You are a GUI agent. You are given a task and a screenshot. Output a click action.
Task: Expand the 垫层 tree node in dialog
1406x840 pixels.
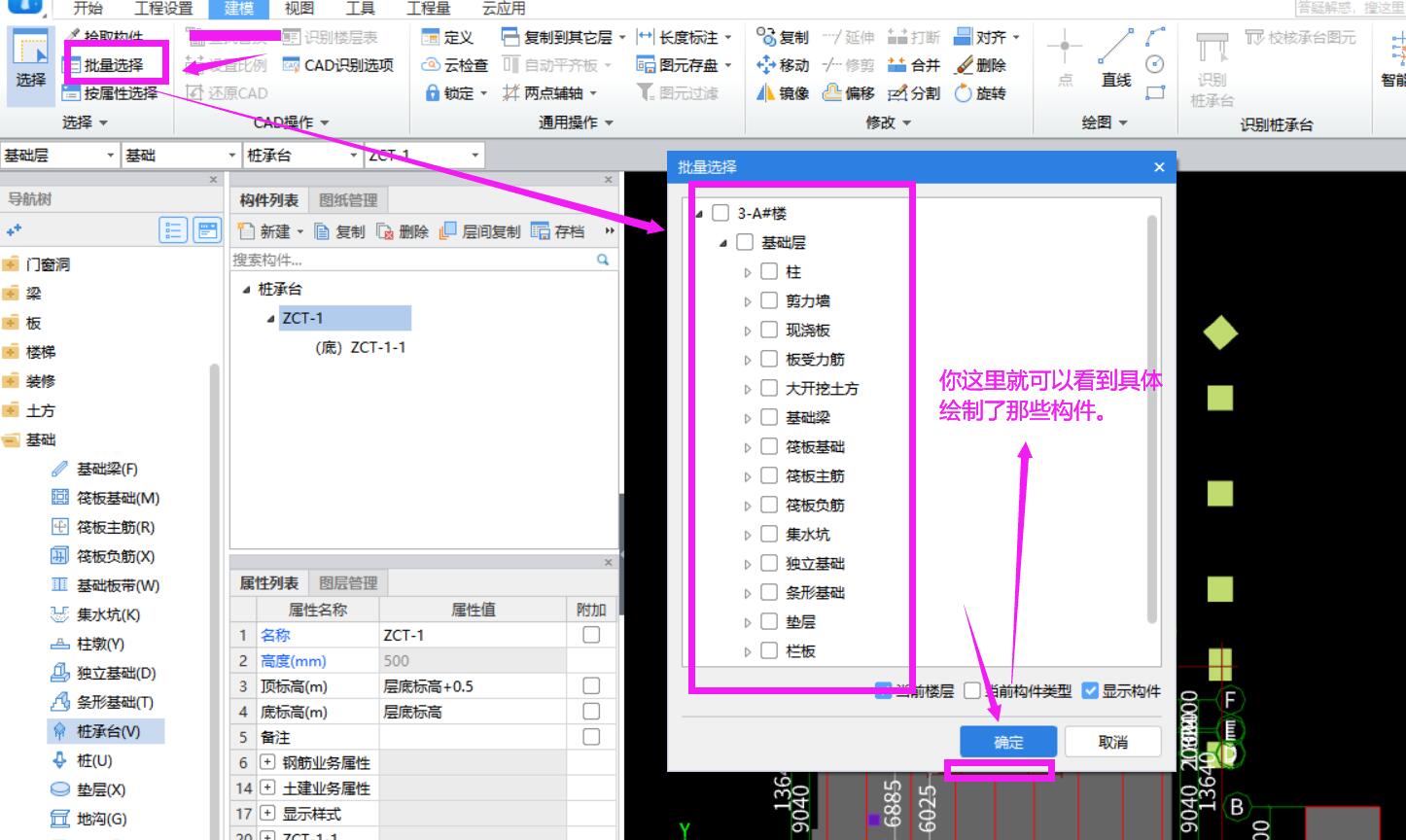point(747,622)
